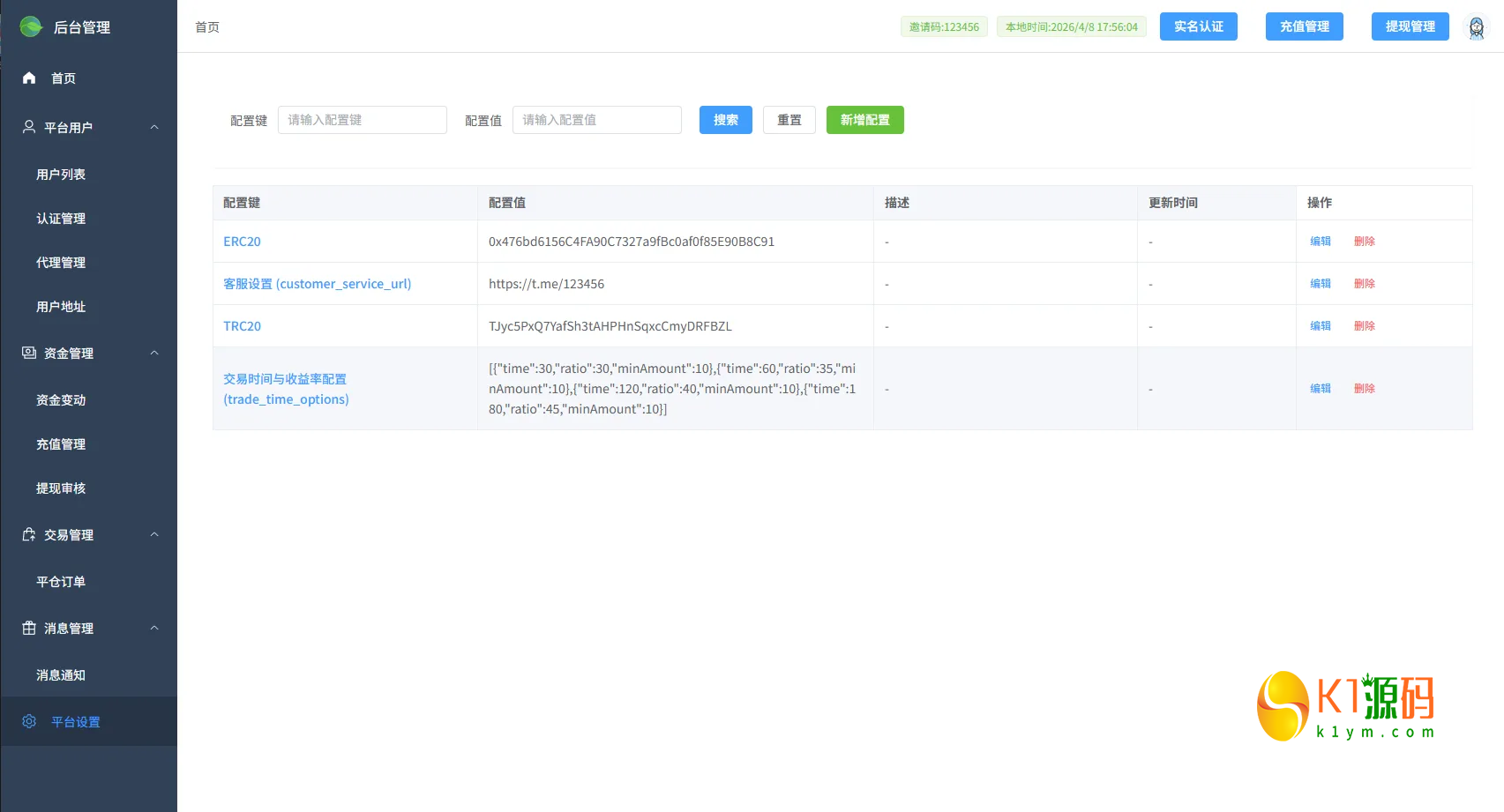Click the 提现管理 header button
The image size is (1504, 812).
click(1410, 26)
